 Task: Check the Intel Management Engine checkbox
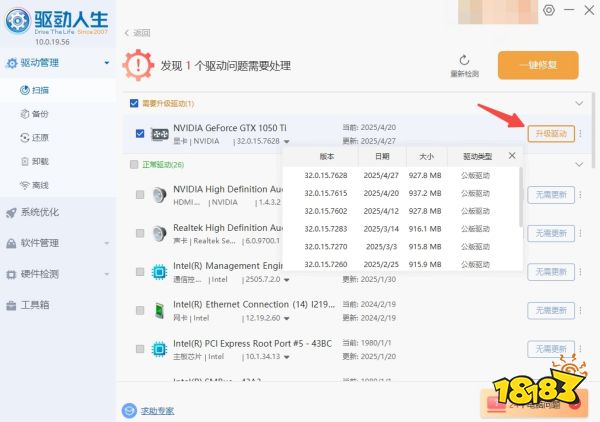tap(140, 272)
